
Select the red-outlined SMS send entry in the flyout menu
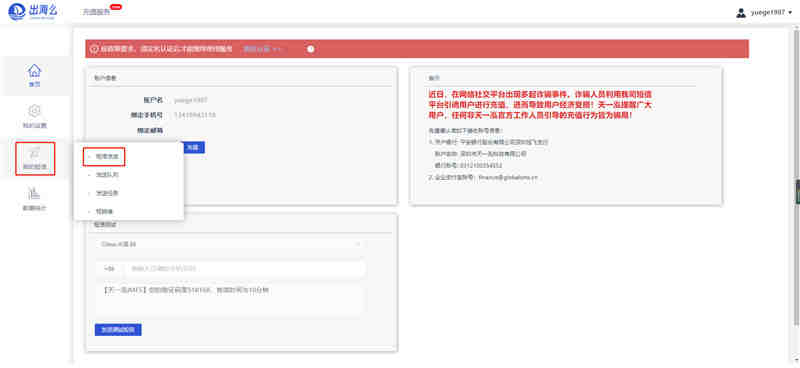point(104,157)
